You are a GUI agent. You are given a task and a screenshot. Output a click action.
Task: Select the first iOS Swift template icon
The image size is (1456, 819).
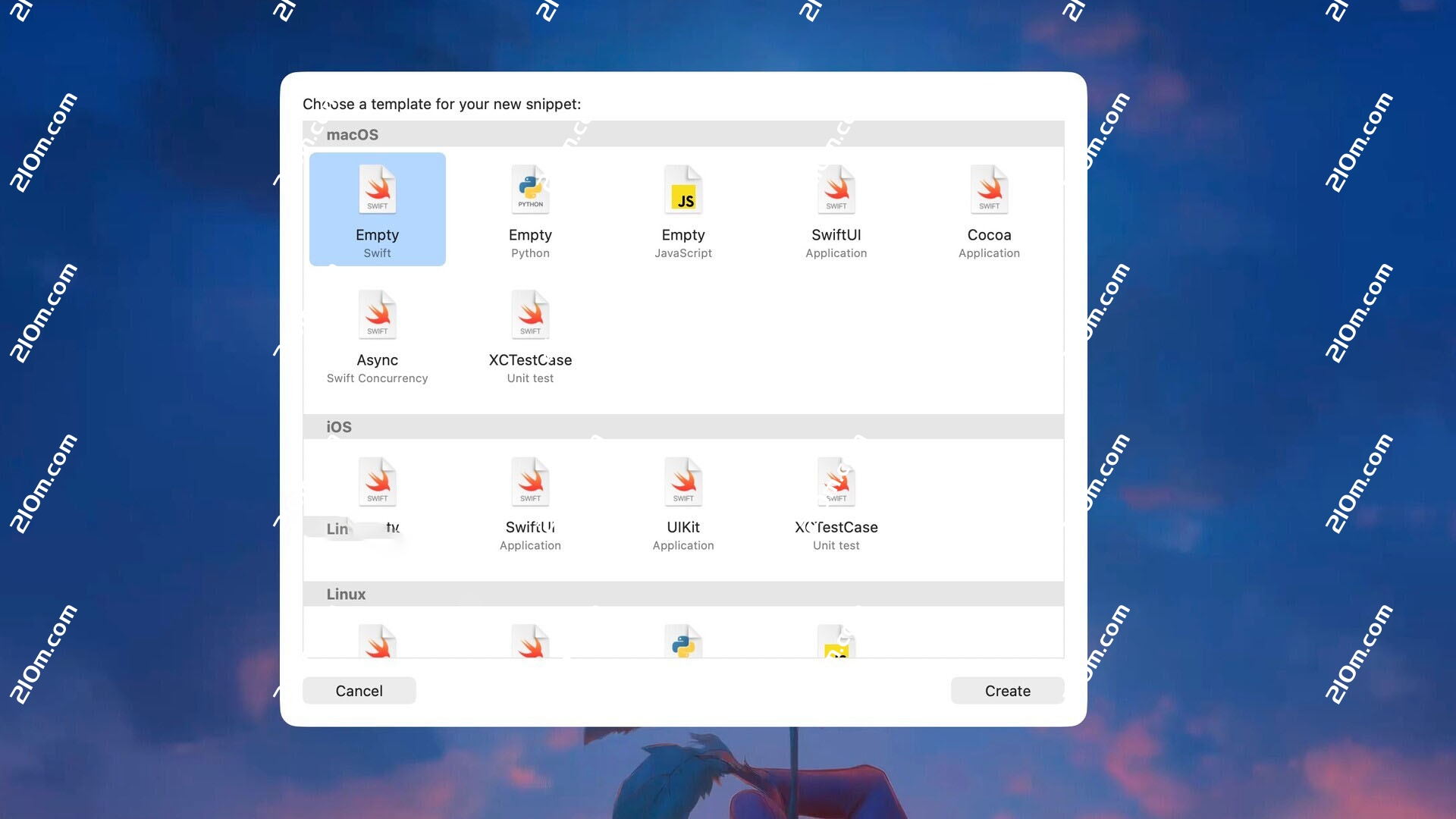pyautogui.click(x=377, y=482)
